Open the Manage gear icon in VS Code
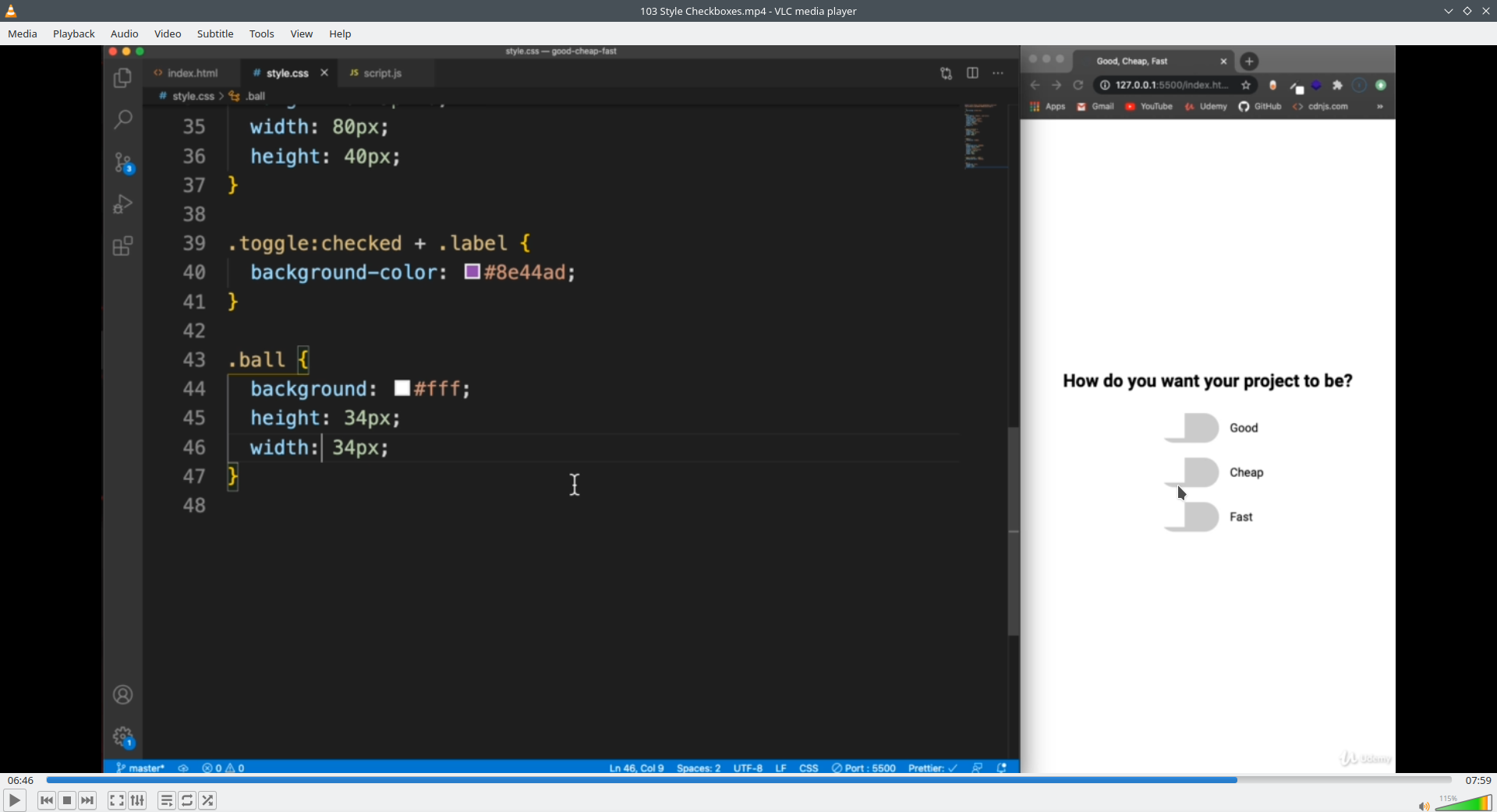The width and height of the screenshot is (1497, 812). click(123, 736)
